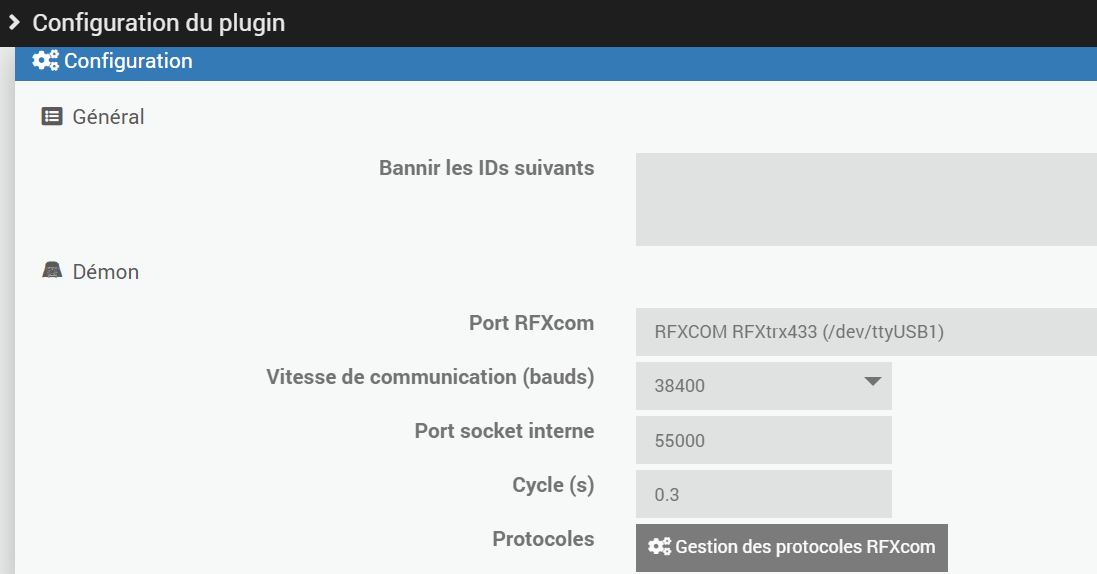Open the baud rate dropdown showing 38400
Screen dimensions: 1097x574
click(763, 386)
